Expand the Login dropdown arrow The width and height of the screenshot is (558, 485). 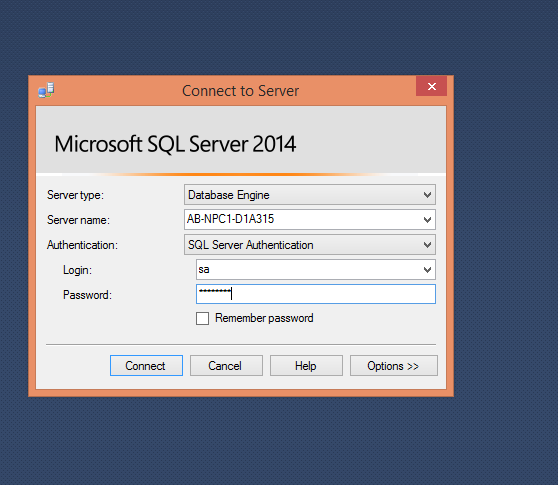[x=427, y=269]
